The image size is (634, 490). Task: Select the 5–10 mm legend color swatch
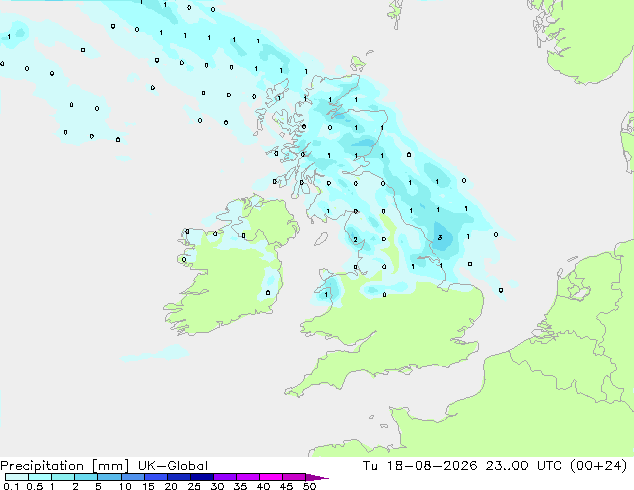click(109, 477)
